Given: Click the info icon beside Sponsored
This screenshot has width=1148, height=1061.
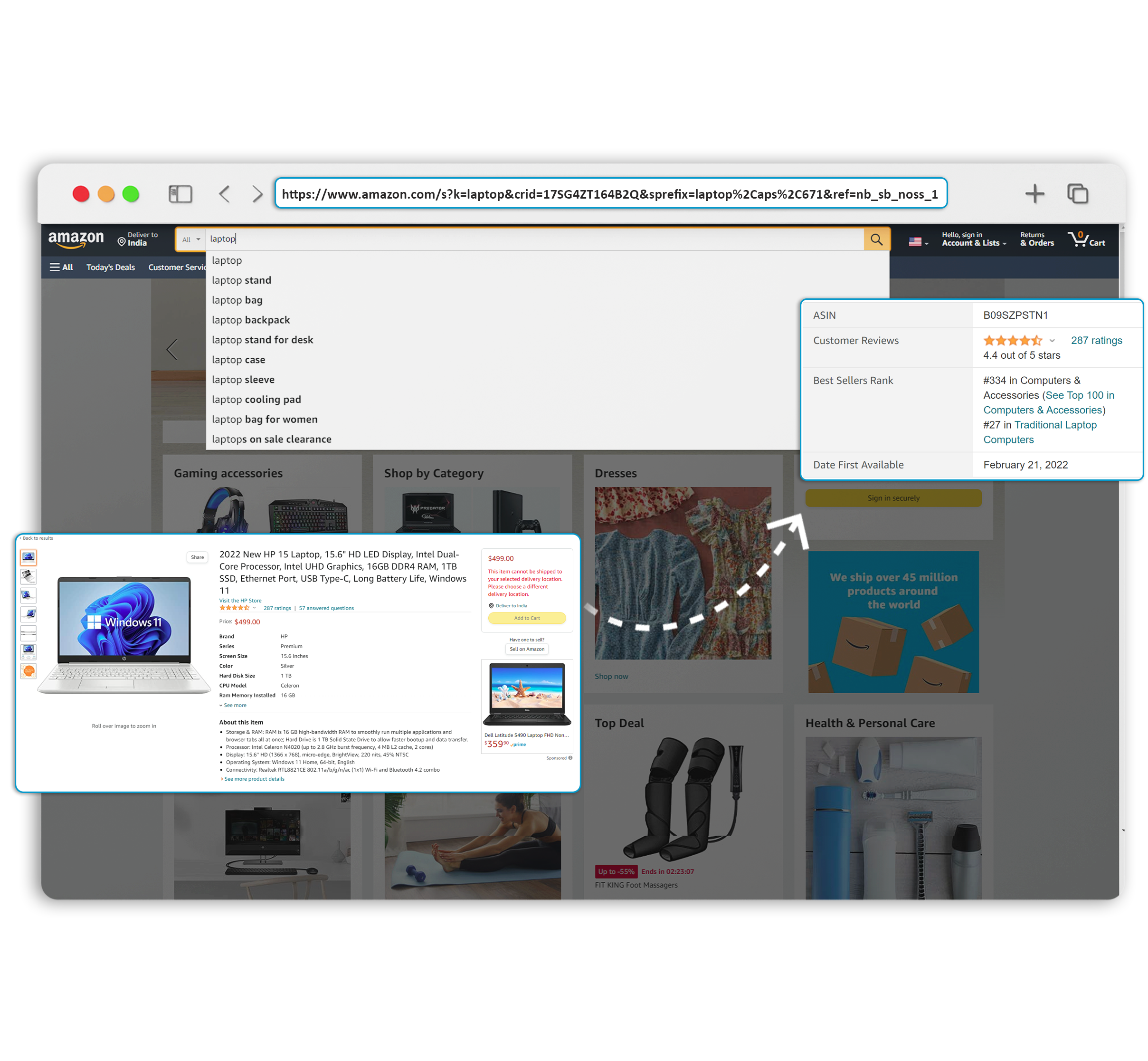Looking at the screenshot, I should [x=570, y=758].
